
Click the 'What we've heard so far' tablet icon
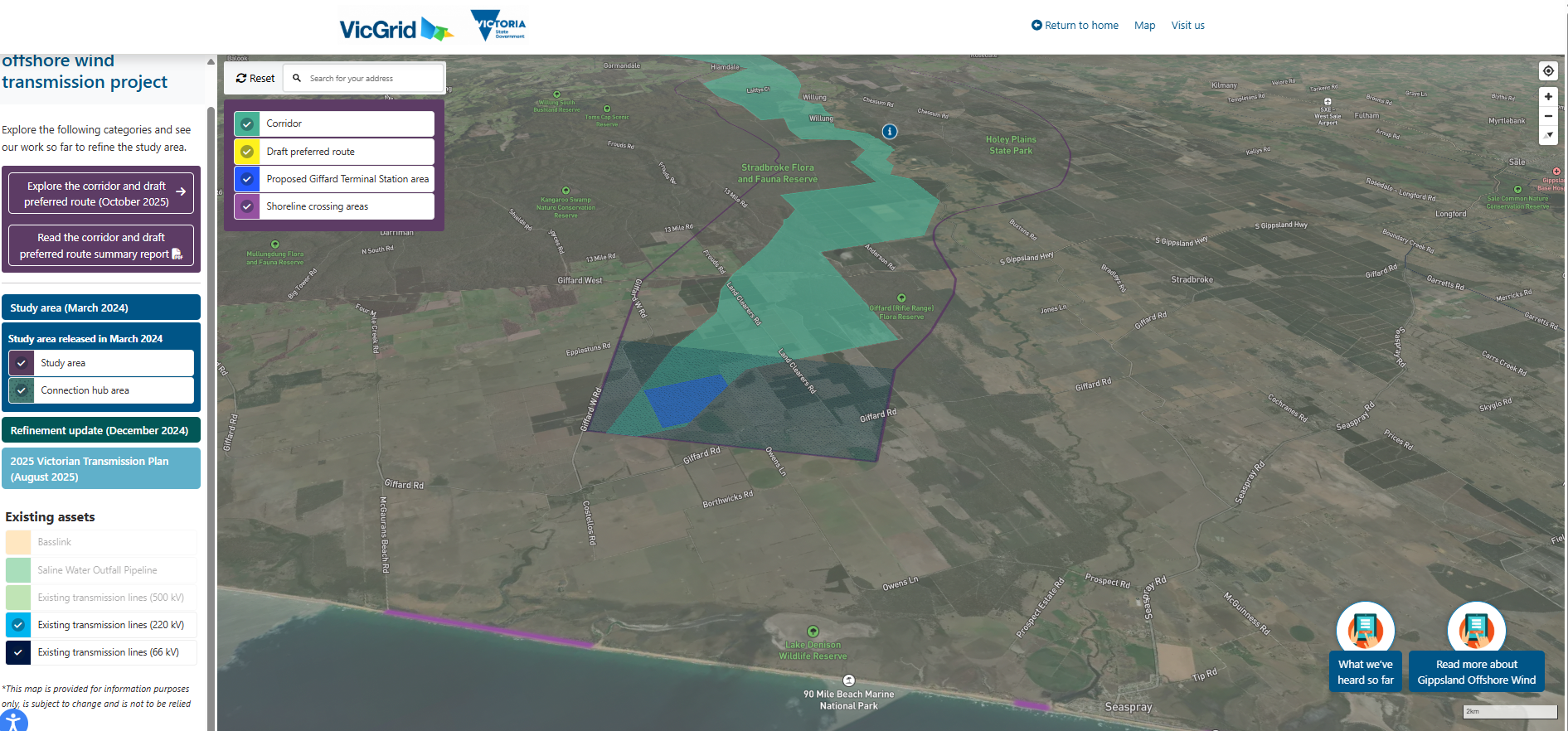click(x=1365, y=630)
